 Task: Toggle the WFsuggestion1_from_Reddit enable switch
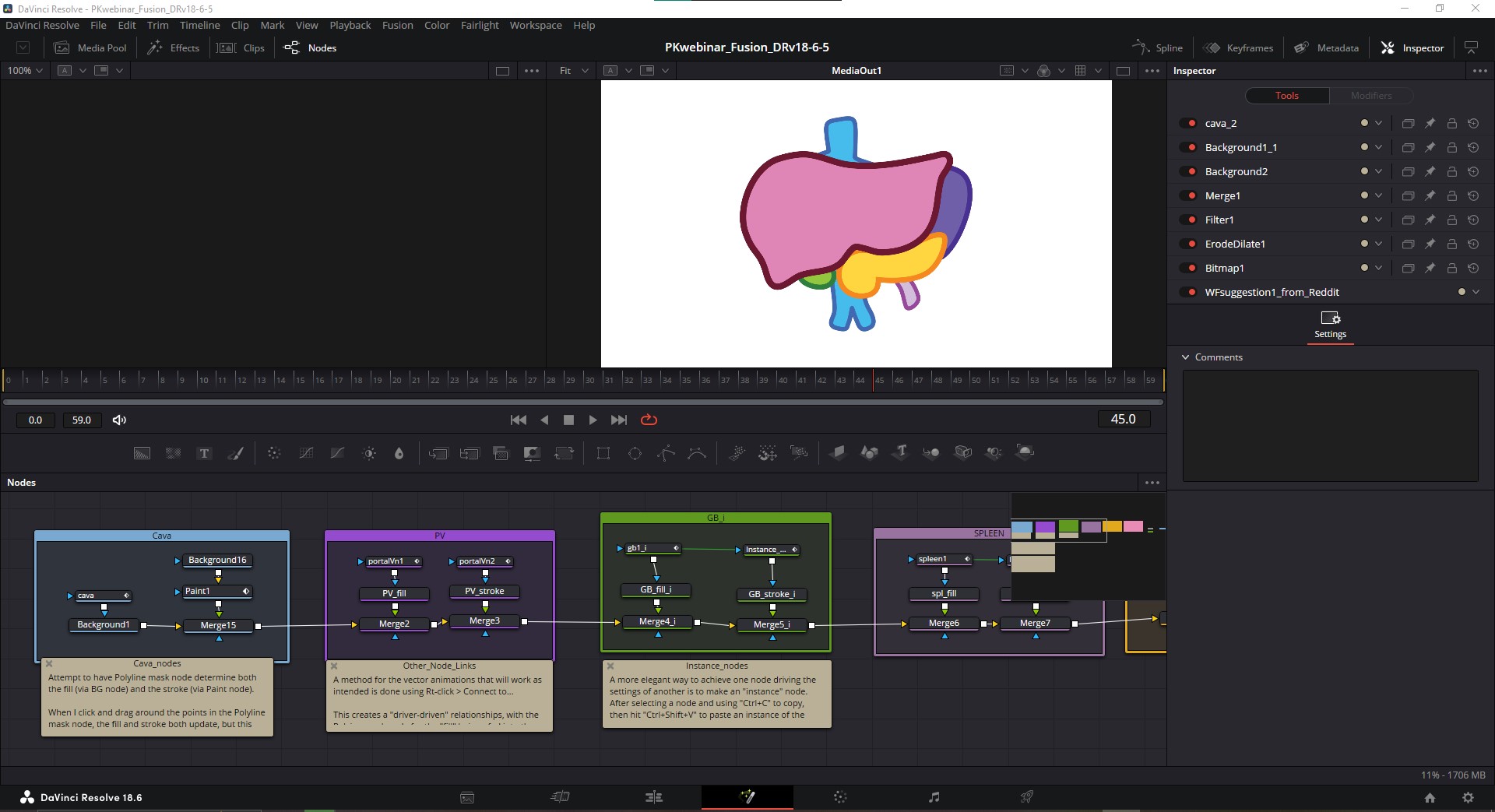point(1188,292)
